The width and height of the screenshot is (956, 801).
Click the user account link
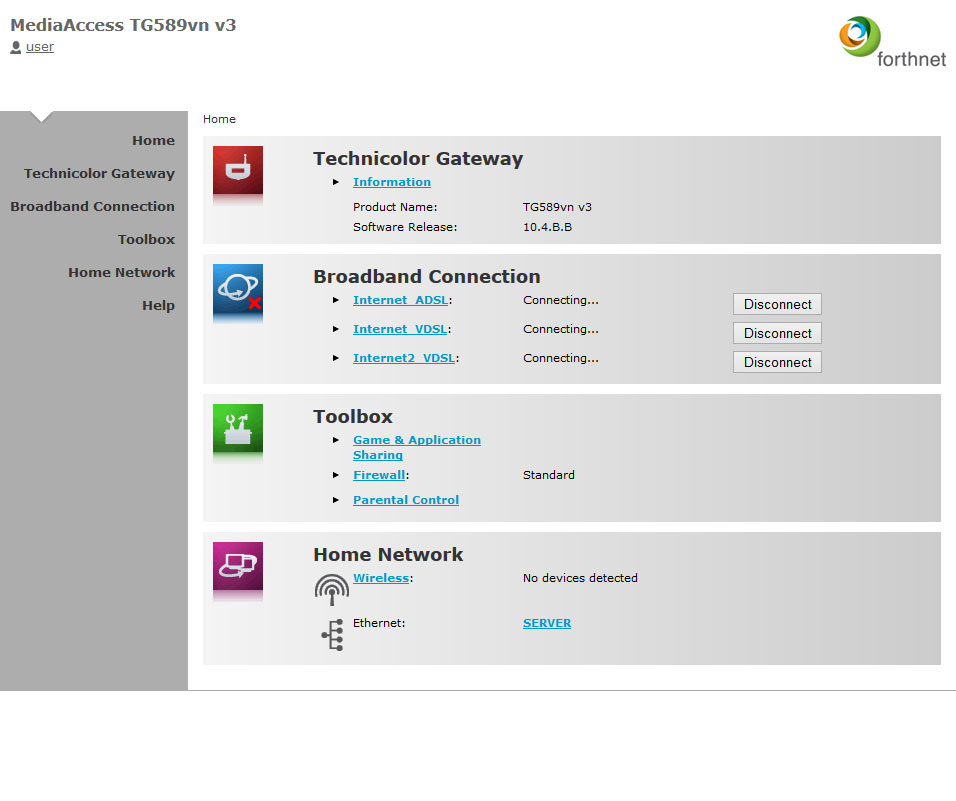tap(40, 47)
